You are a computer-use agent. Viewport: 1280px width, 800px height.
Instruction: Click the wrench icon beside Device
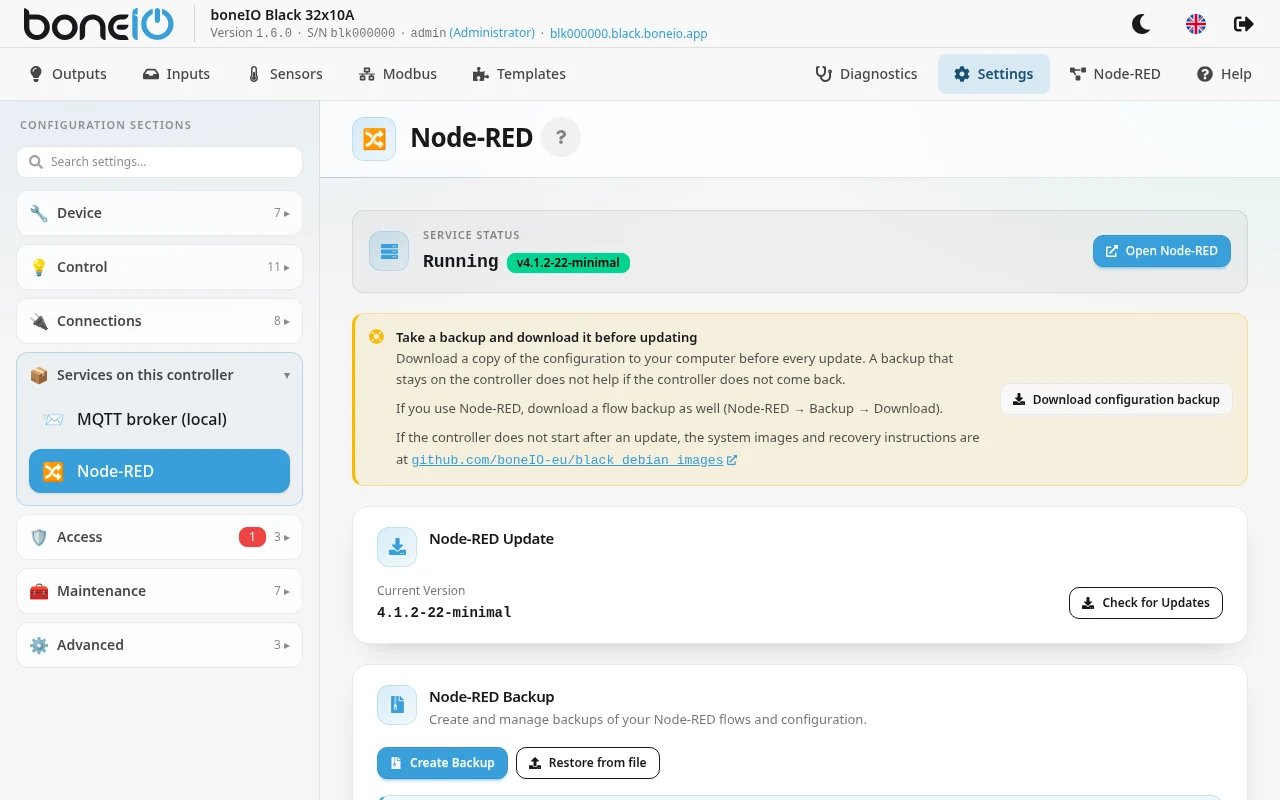pyautogui.click(x=39, y=213)
